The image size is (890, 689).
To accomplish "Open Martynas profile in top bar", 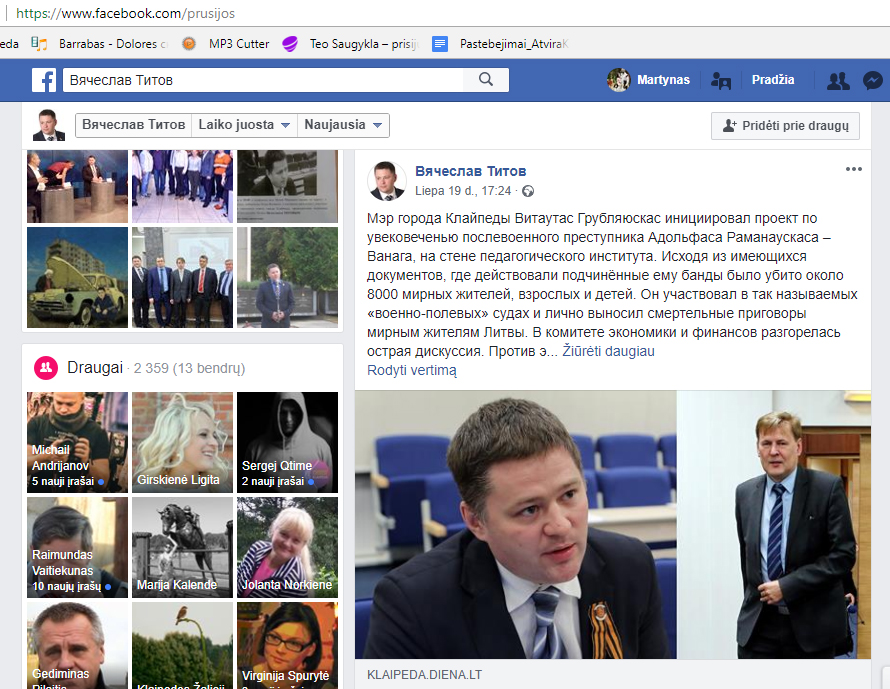I will [x=649, y=80].
